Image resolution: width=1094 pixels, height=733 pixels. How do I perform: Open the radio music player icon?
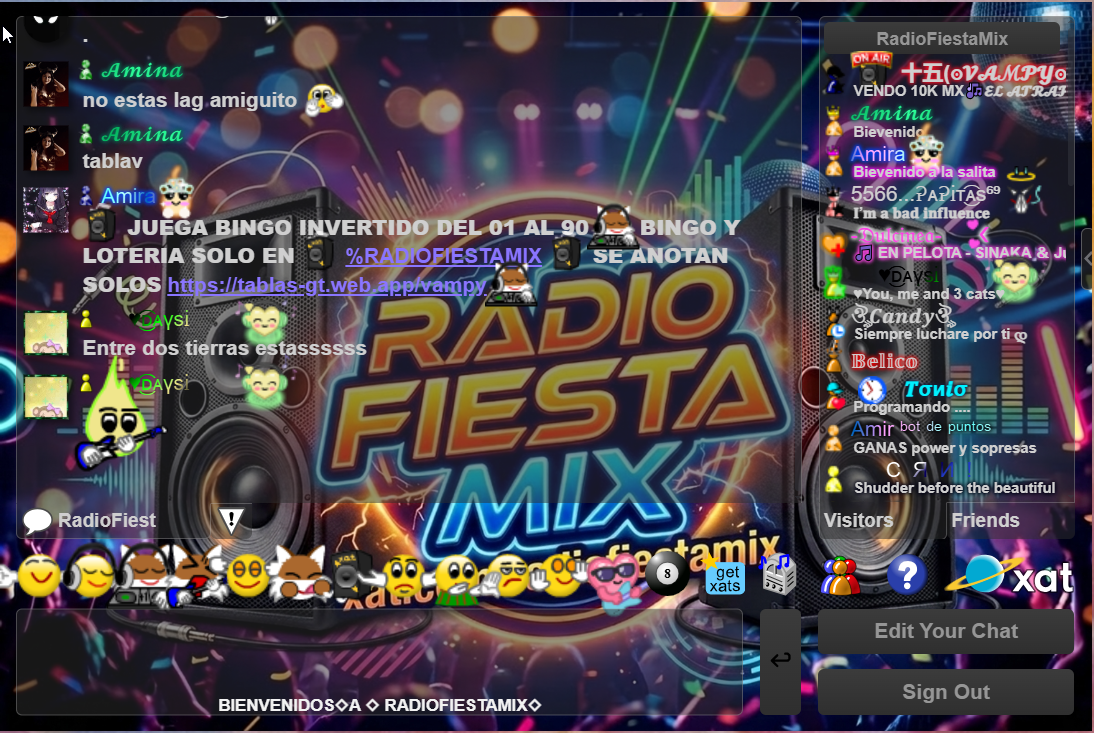coord(777,574)
